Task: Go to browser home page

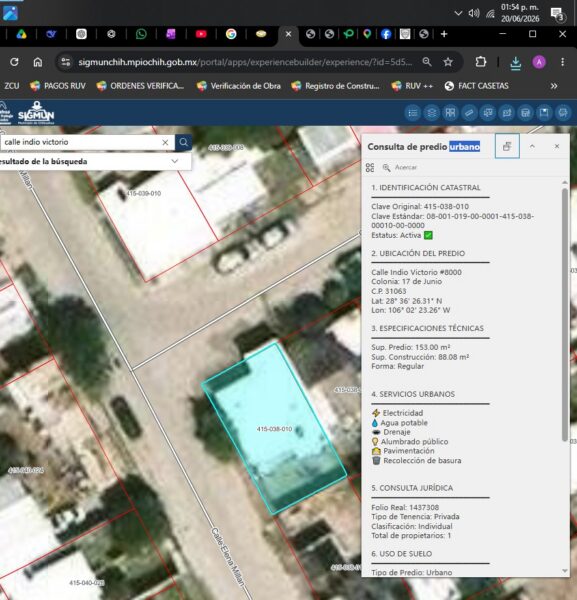Action: (x=37, y=62)
